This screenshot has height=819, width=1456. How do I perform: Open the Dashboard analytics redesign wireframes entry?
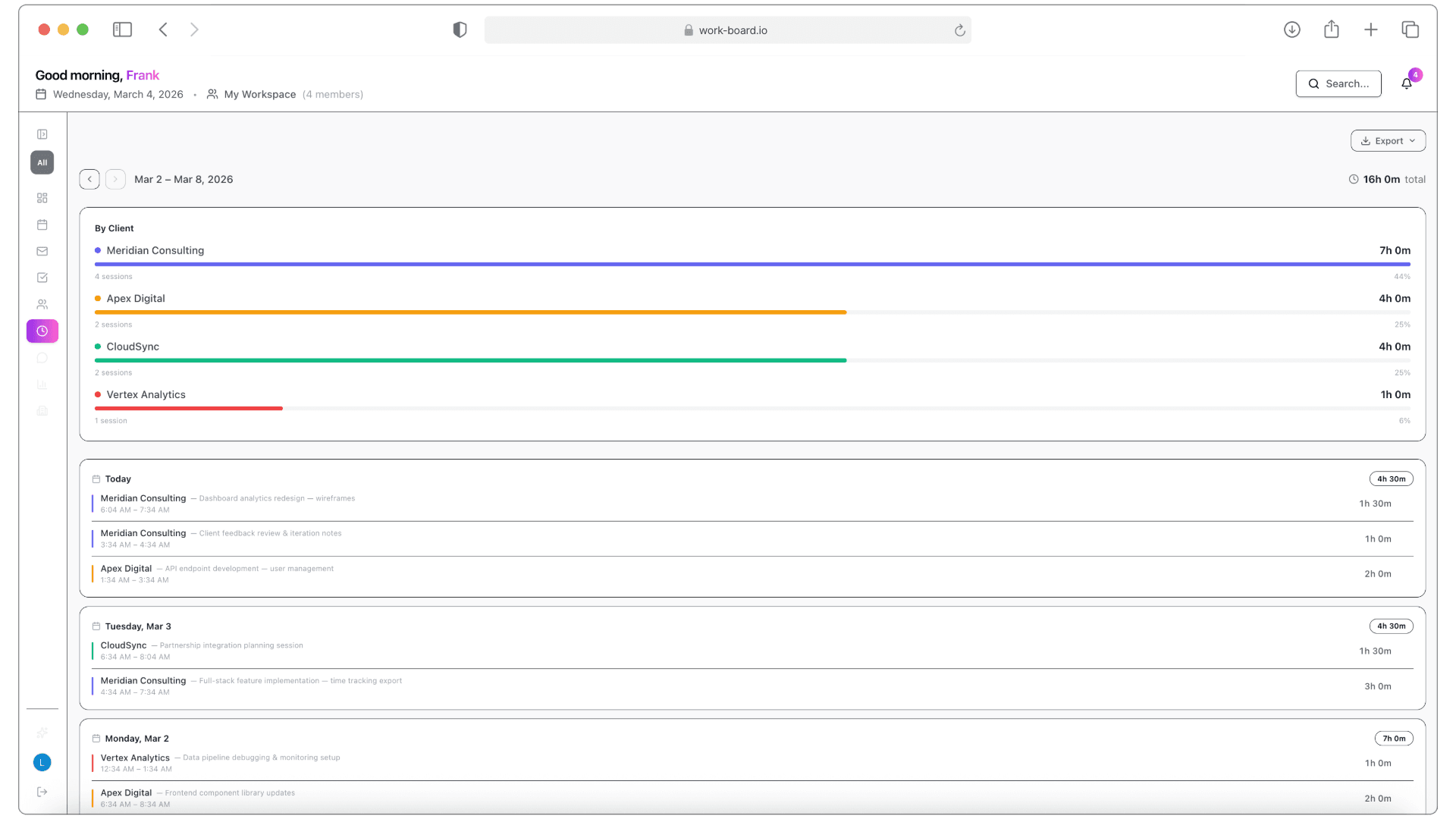(x=752, y=504)
